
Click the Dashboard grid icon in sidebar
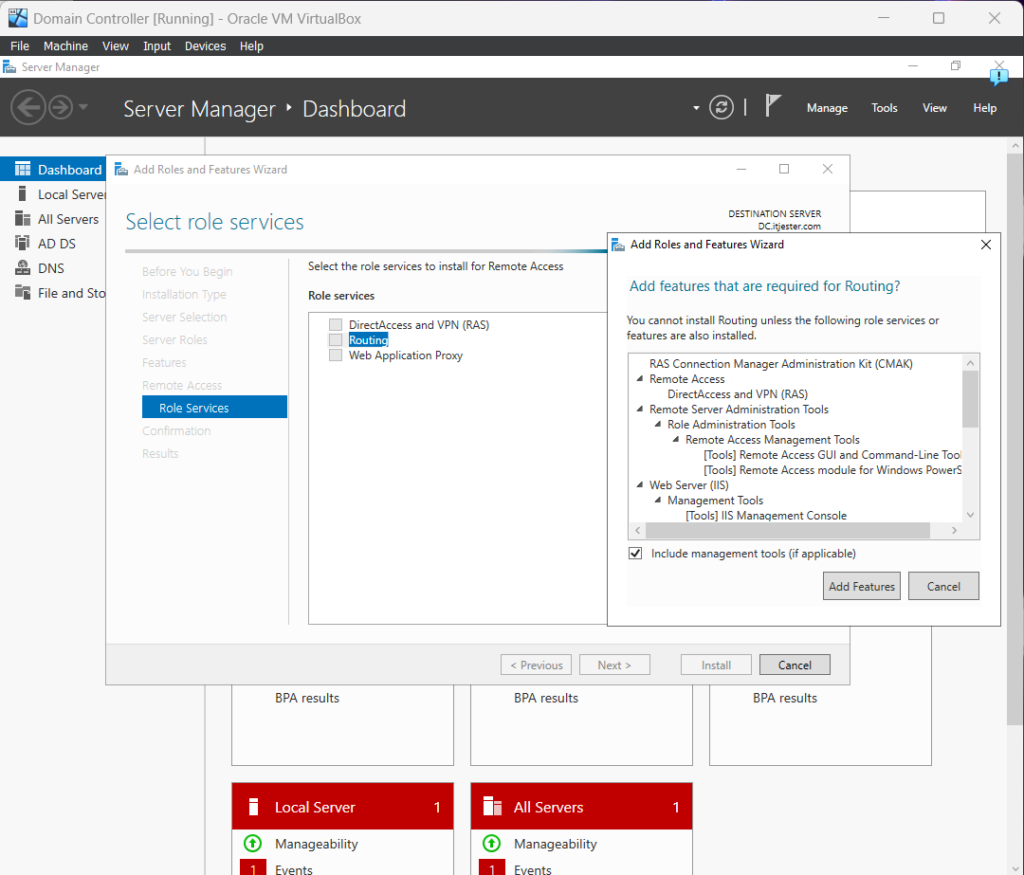(x=22, y=170)
